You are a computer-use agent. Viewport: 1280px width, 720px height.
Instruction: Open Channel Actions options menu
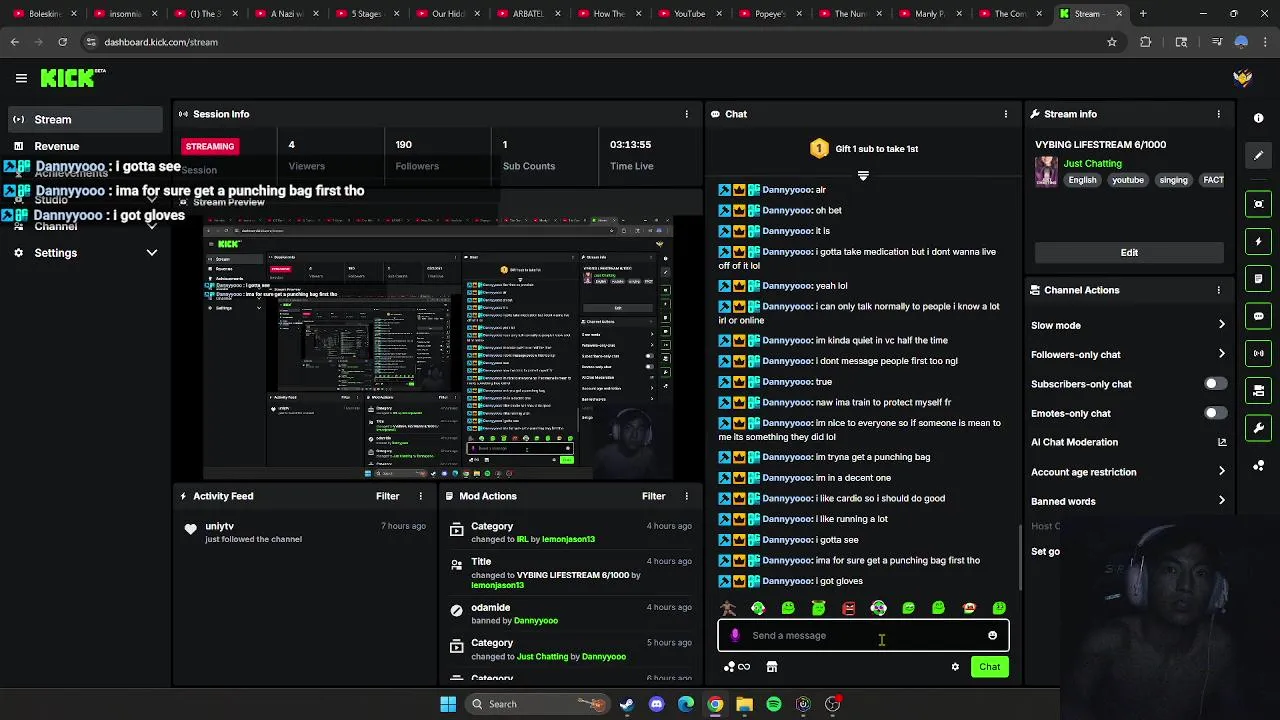[1218, 290]
